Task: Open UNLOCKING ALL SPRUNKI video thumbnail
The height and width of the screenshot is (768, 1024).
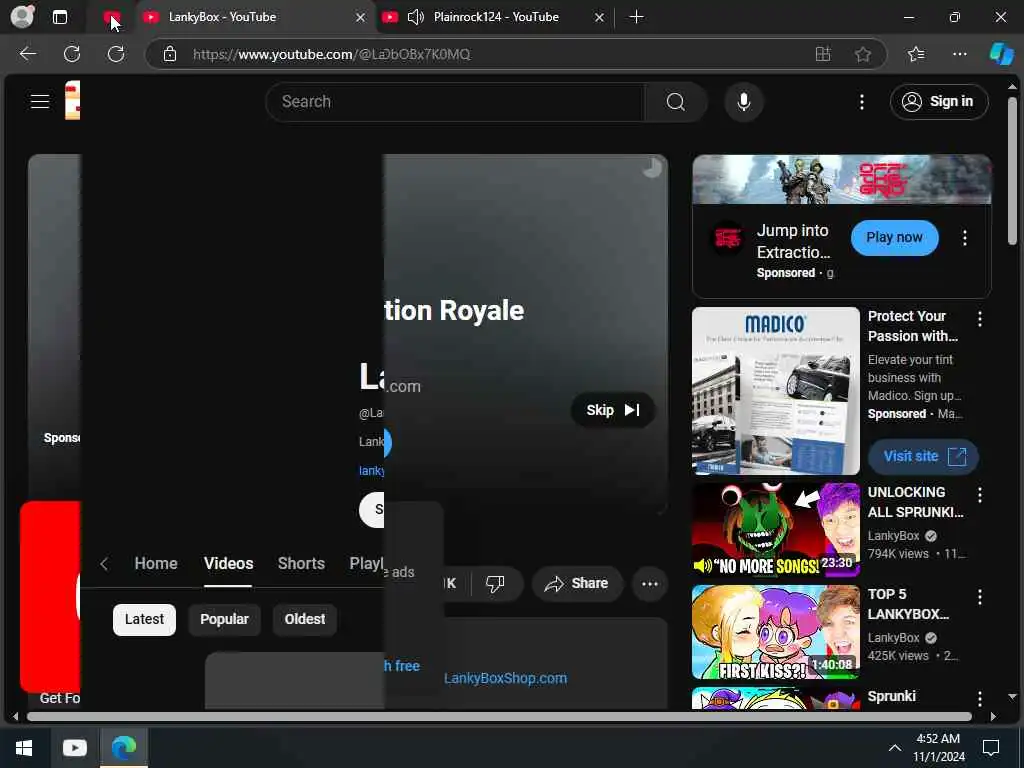Action: pyautogui.click(x=776, y=530)
